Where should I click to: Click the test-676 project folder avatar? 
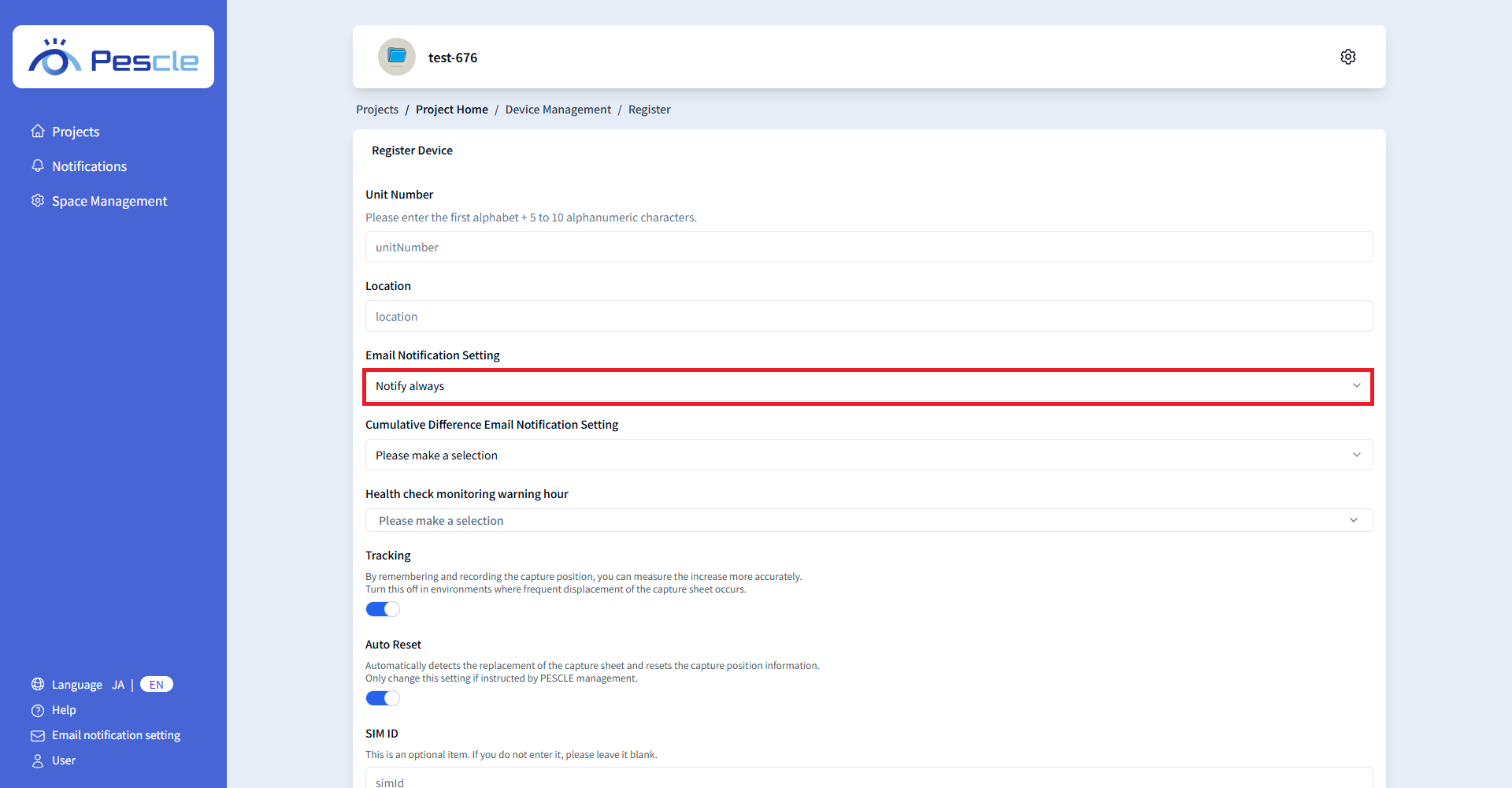[397, 57]
